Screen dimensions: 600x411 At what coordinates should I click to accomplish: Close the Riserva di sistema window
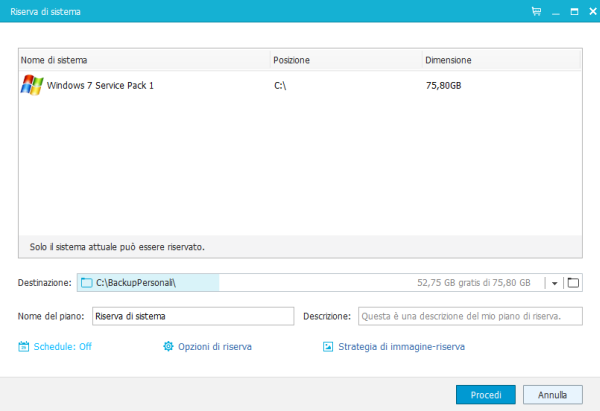tap(593, 11)
